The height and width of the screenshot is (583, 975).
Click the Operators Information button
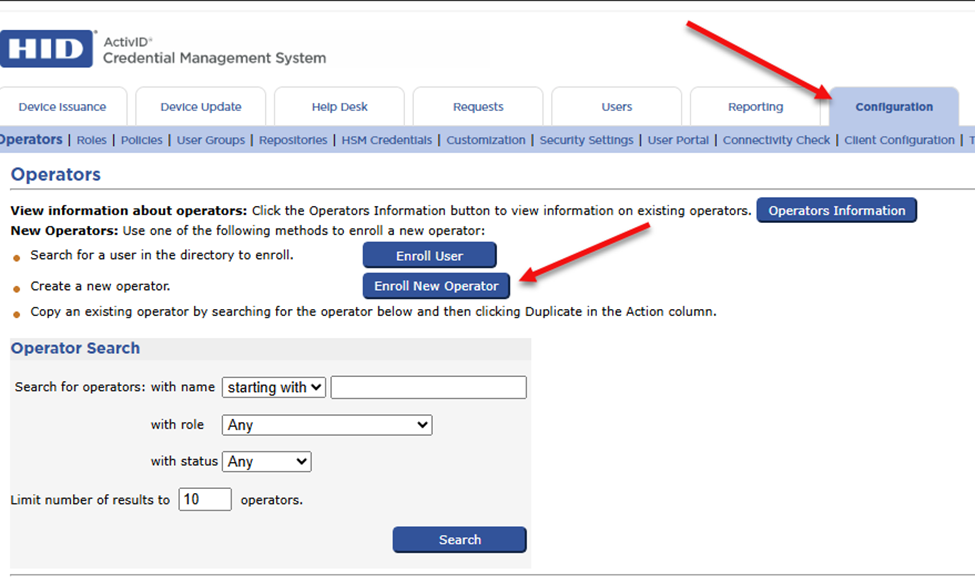click(x=836, y=210)
